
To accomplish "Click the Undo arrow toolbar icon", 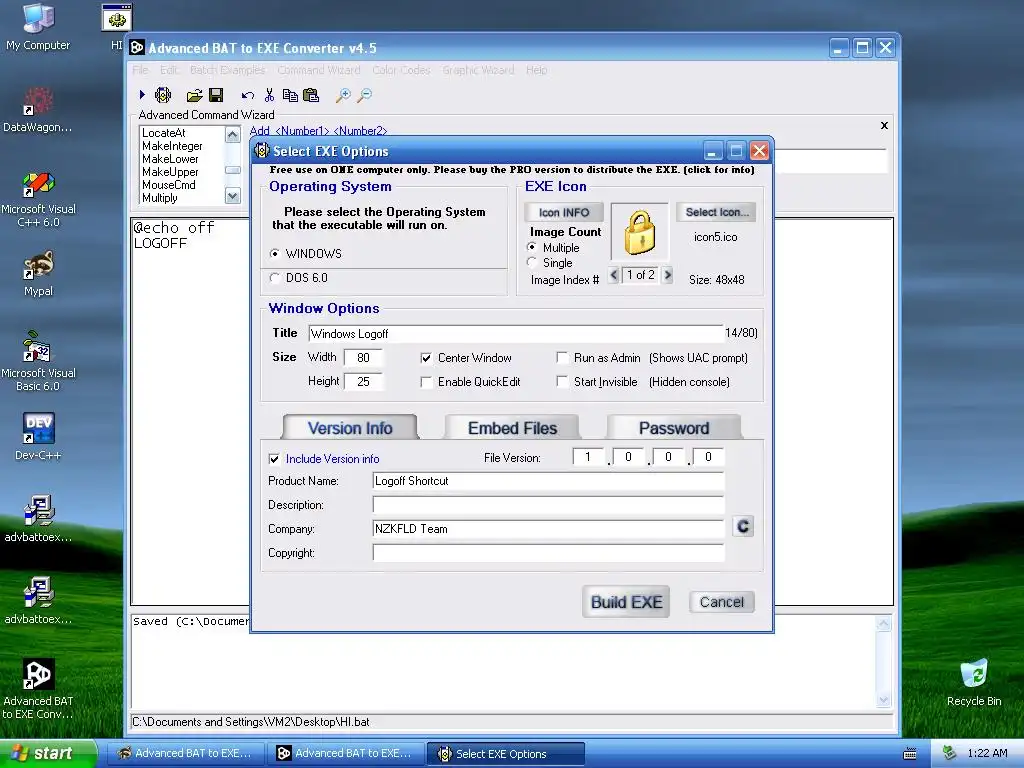I will pyautogui.click(x=248, y=95).
